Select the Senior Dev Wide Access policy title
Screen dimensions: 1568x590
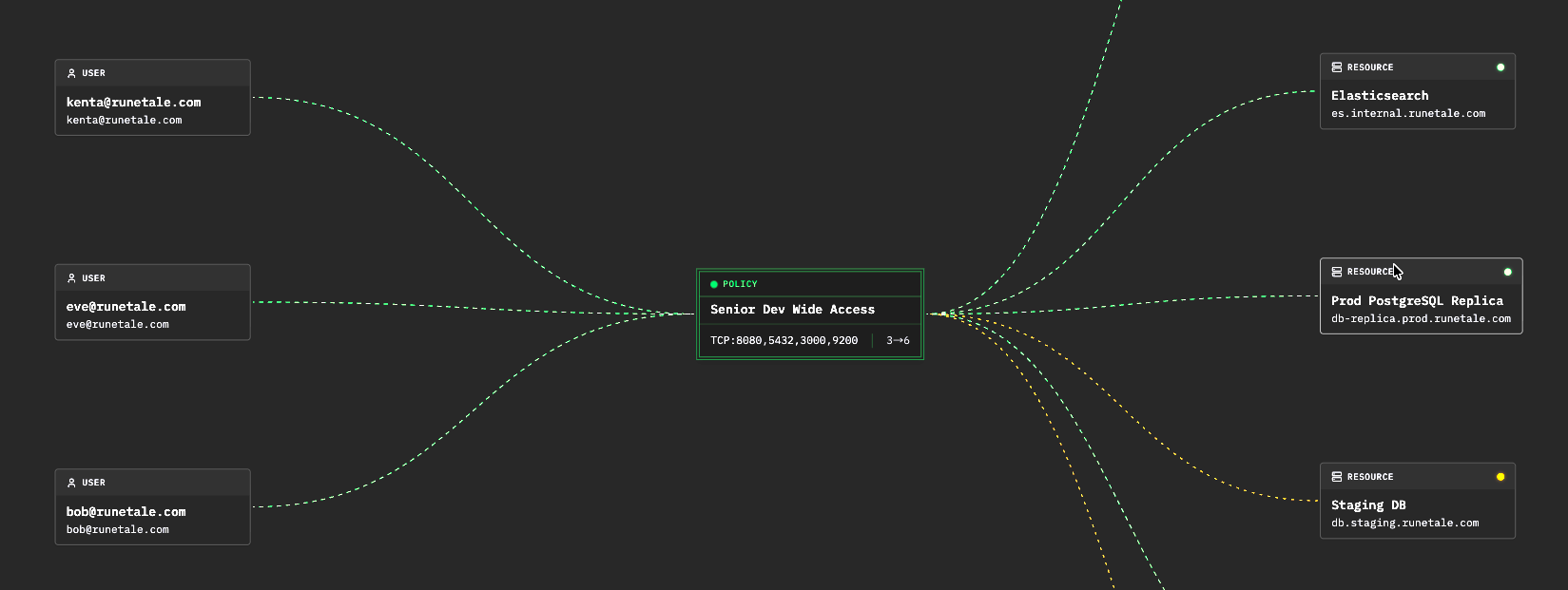tap(792, 310)
